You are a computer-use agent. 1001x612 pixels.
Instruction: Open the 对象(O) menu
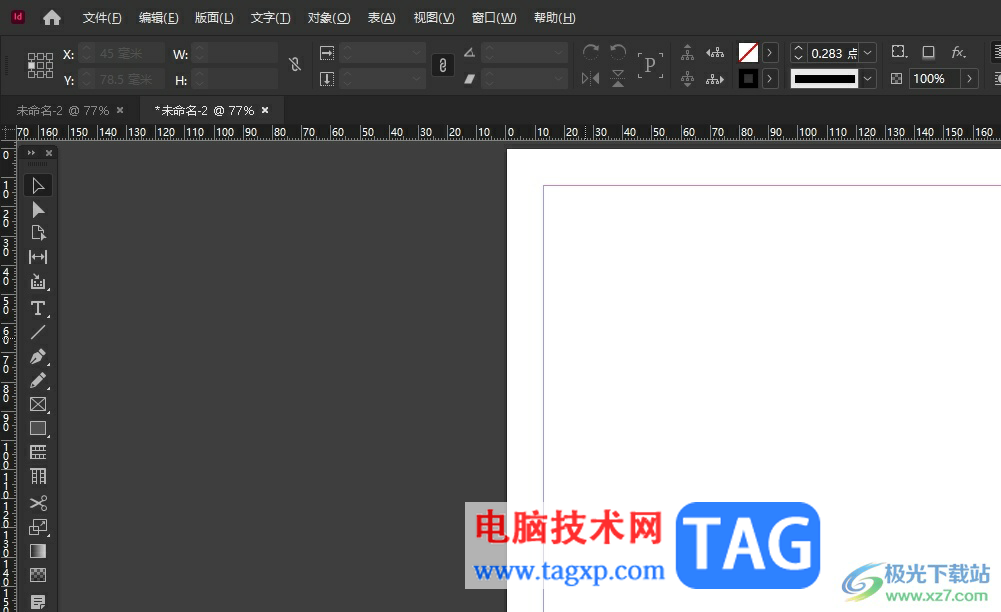pos(329,18)
